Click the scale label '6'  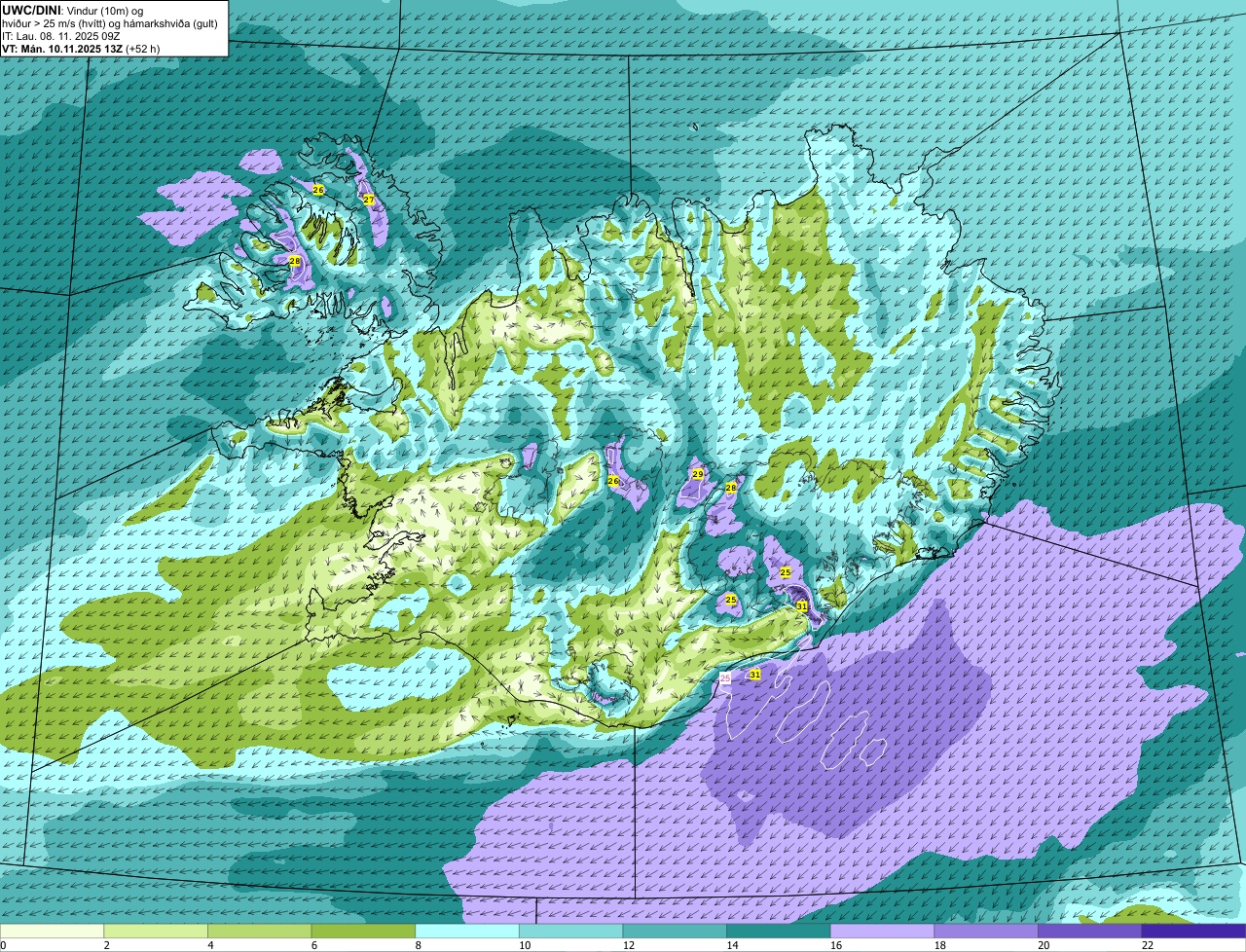314,945
